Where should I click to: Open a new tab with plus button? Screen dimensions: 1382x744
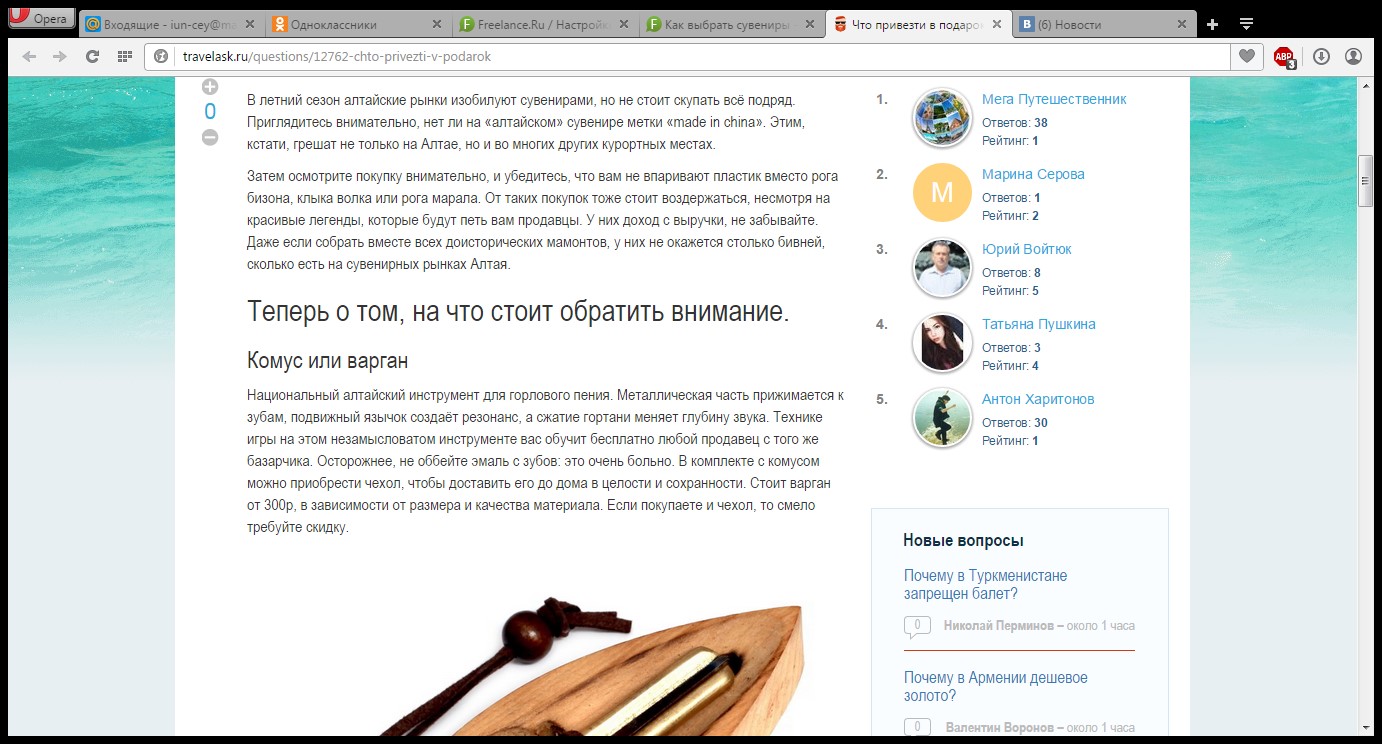click(x=1213, y=24)
